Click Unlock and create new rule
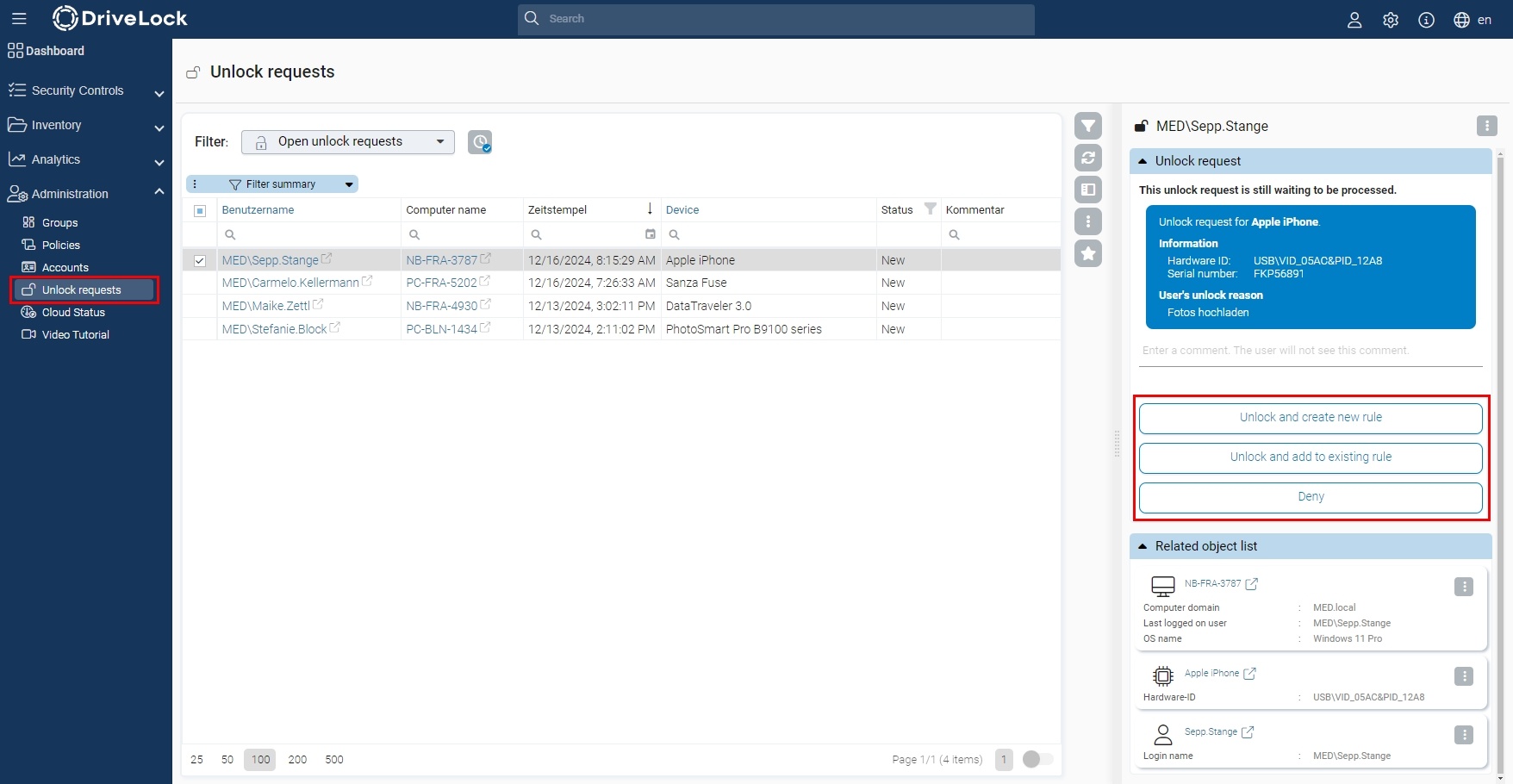Viewport: 1513px width, 784px height. 1311,418
